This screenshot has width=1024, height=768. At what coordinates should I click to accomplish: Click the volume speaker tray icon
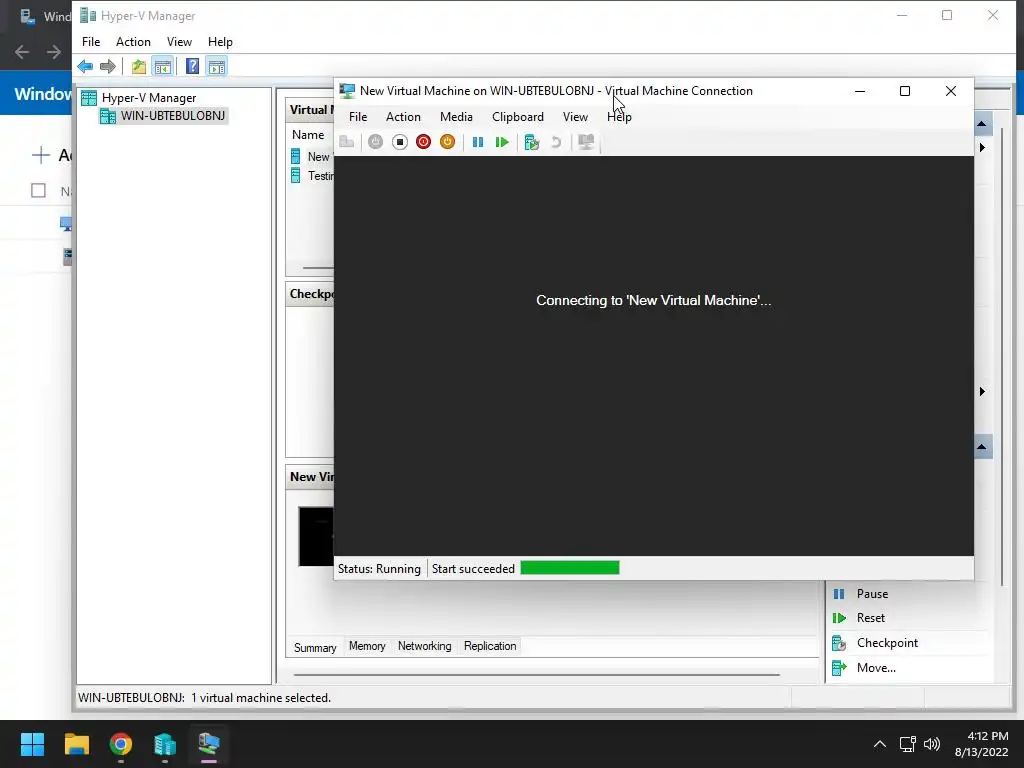coord(932,744)
